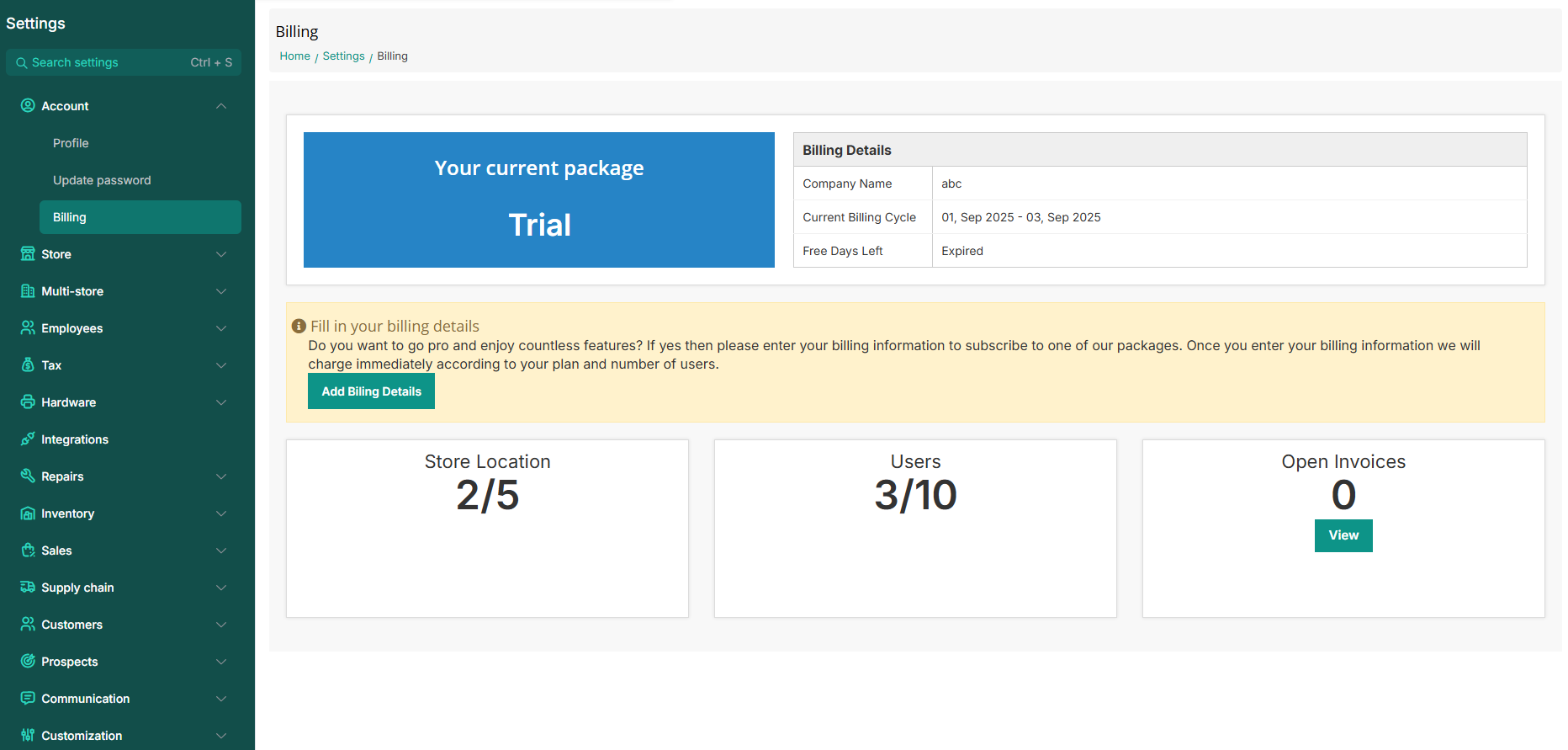Collapse the Account section chevron
Image resolution: width=1568 pixels, height=750 pixels.
221,106
